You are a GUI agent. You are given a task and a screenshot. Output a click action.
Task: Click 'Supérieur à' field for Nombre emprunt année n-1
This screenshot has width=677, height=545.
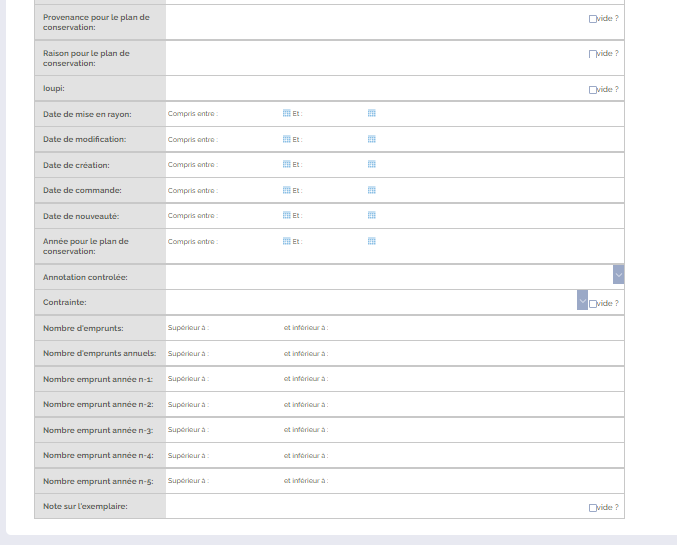pyautogui.click(x=246, y=379)
